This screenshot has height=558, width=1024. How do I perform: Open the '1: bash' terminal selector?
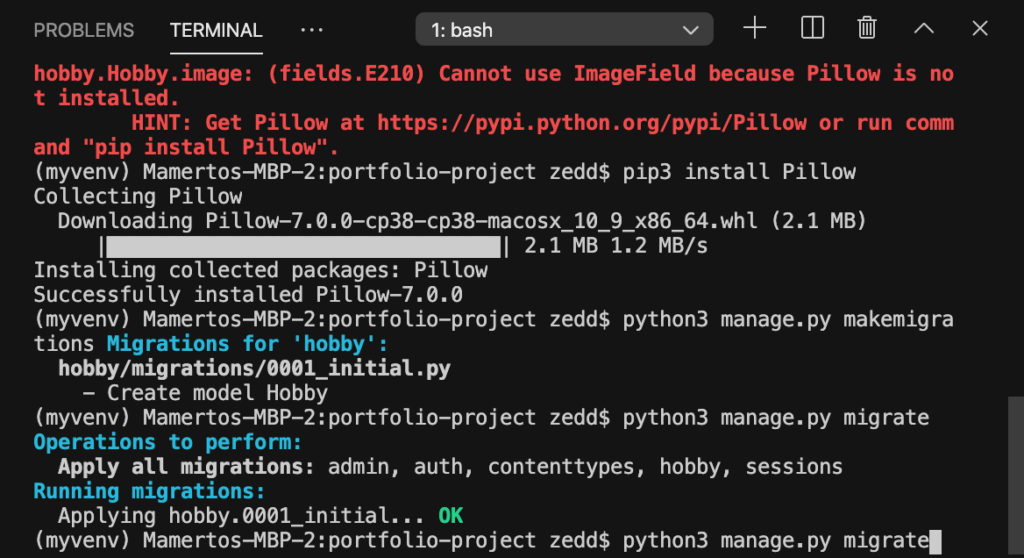coord(564,29)
